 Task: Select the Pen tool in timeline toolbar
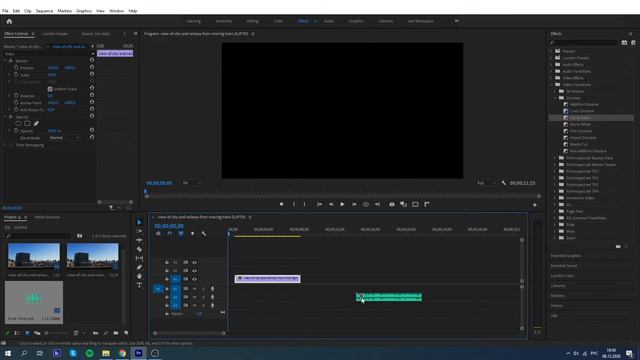[139, 267]
